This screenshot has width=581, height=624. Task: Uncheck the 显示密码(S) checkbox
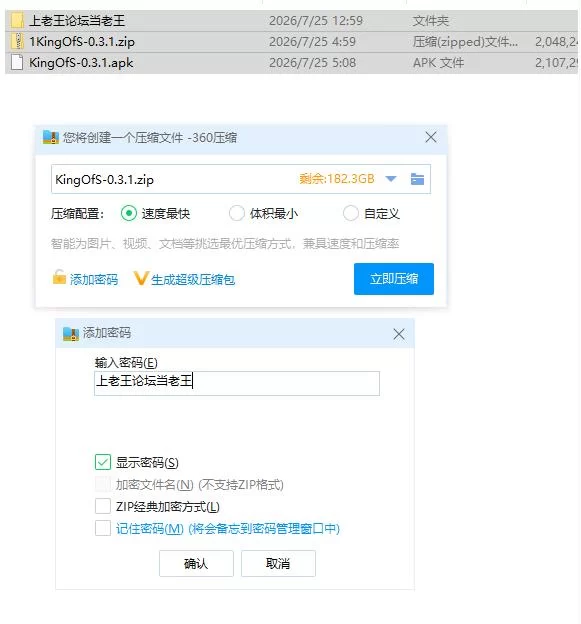pos(103,462)
